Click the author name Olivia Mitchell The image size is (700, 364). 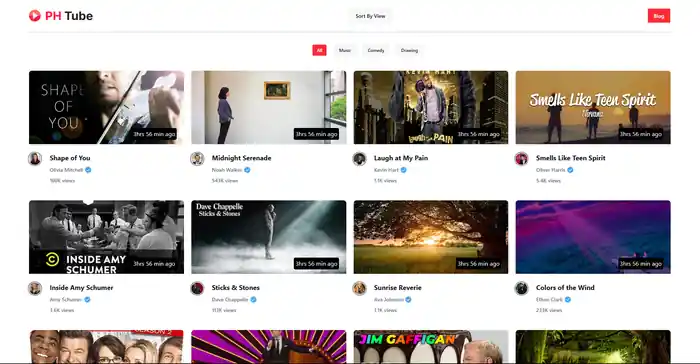pyautogui.click(x=66, y=170)
